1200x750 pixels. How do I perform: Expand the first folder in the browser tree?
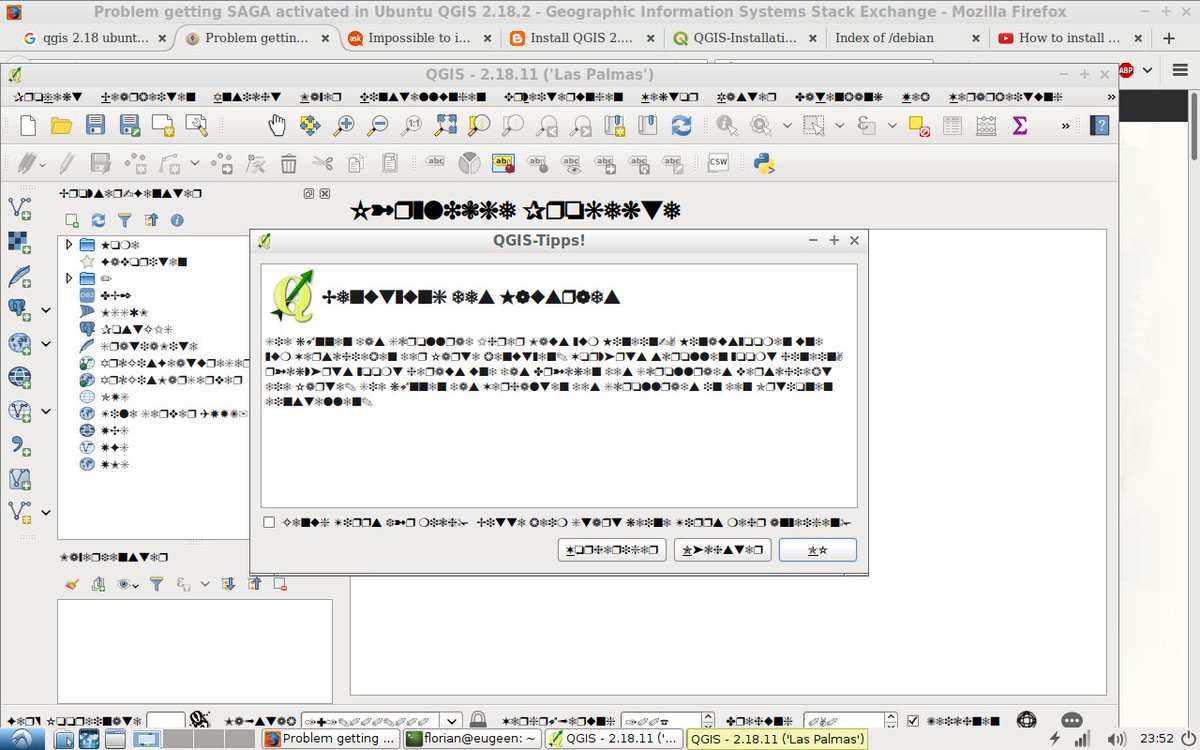69,244
